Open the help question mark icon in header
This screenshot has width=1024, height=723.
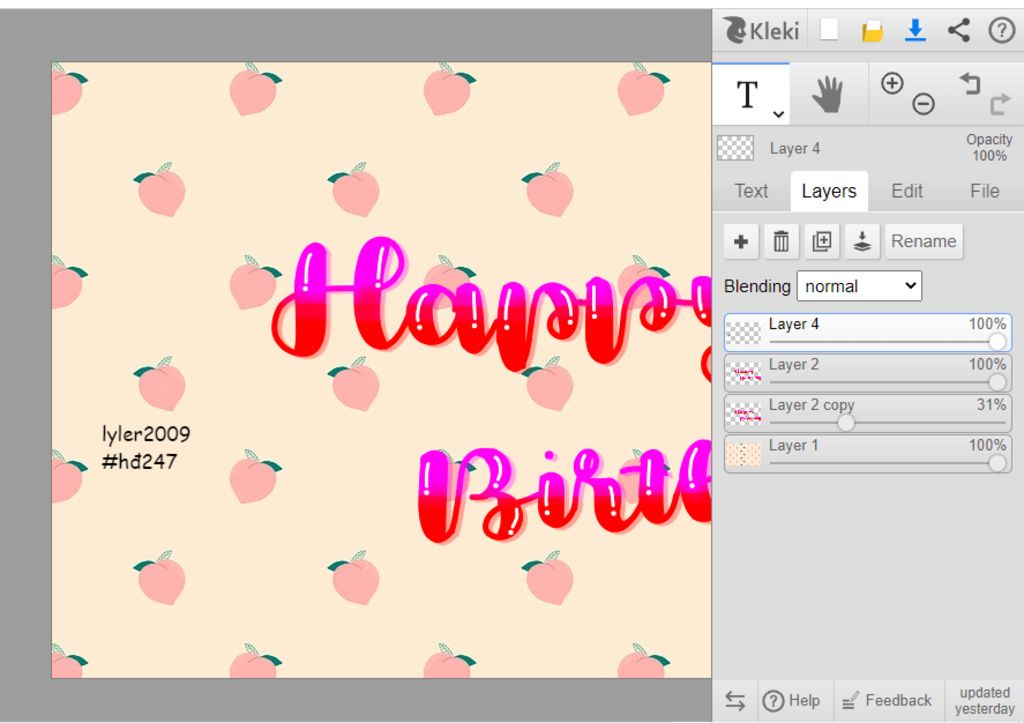(1001, 30)
